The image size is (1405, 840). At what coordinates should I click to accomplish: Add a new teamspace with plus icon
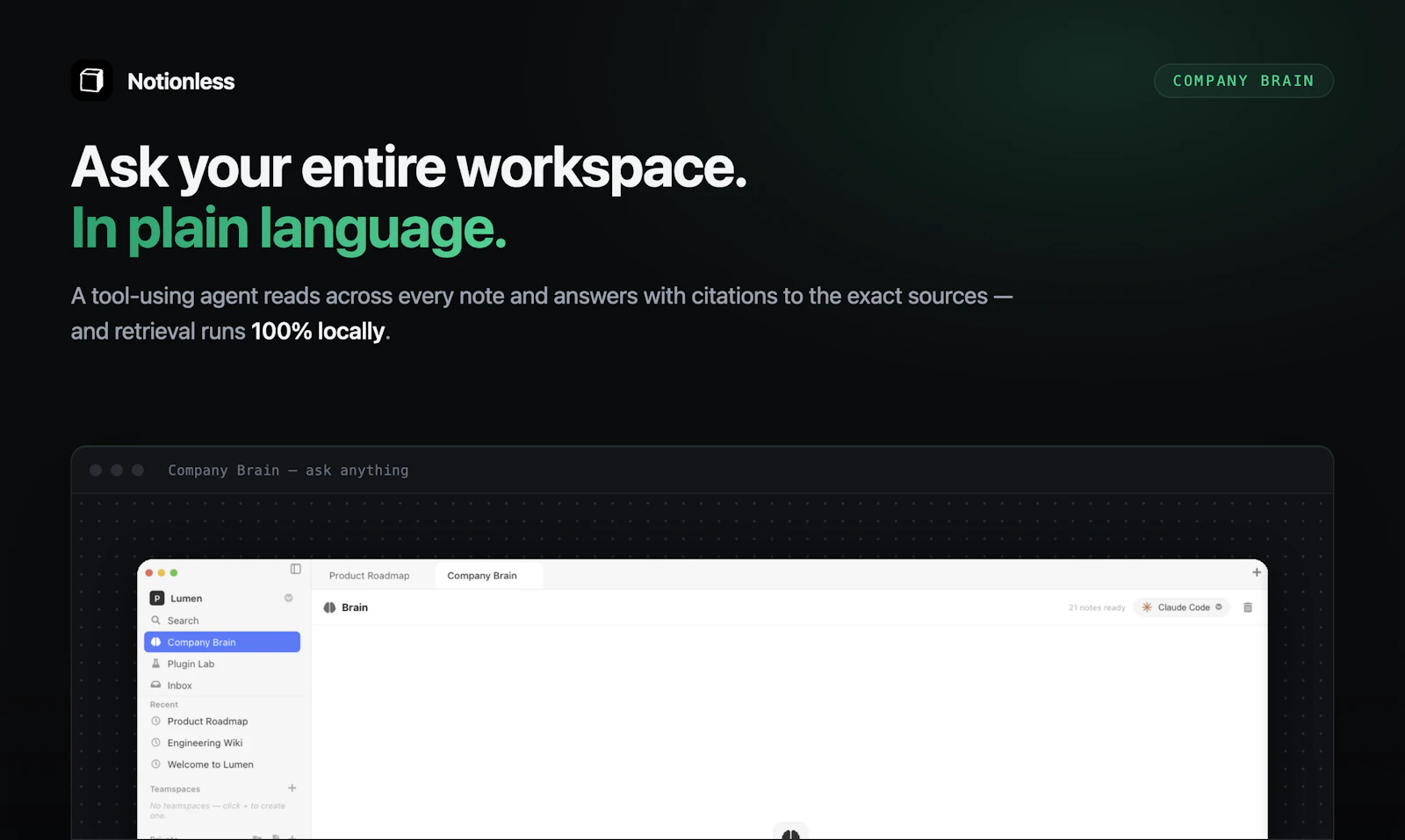(x=292, y=788)
